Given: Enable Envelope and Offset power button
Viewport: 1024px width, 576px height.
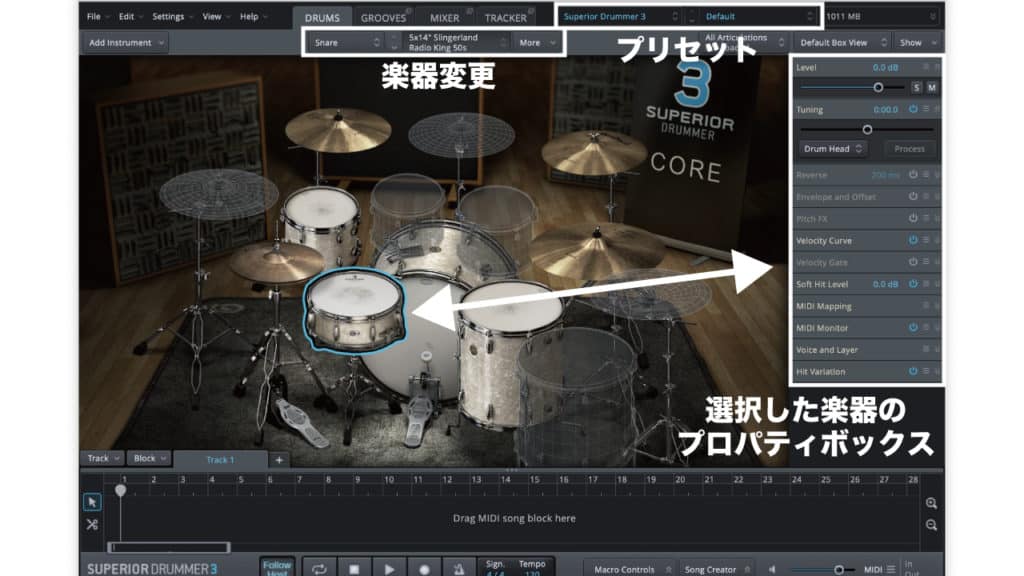Looking at the screenshot, I should pyautogui.click(x=913, y=196).
